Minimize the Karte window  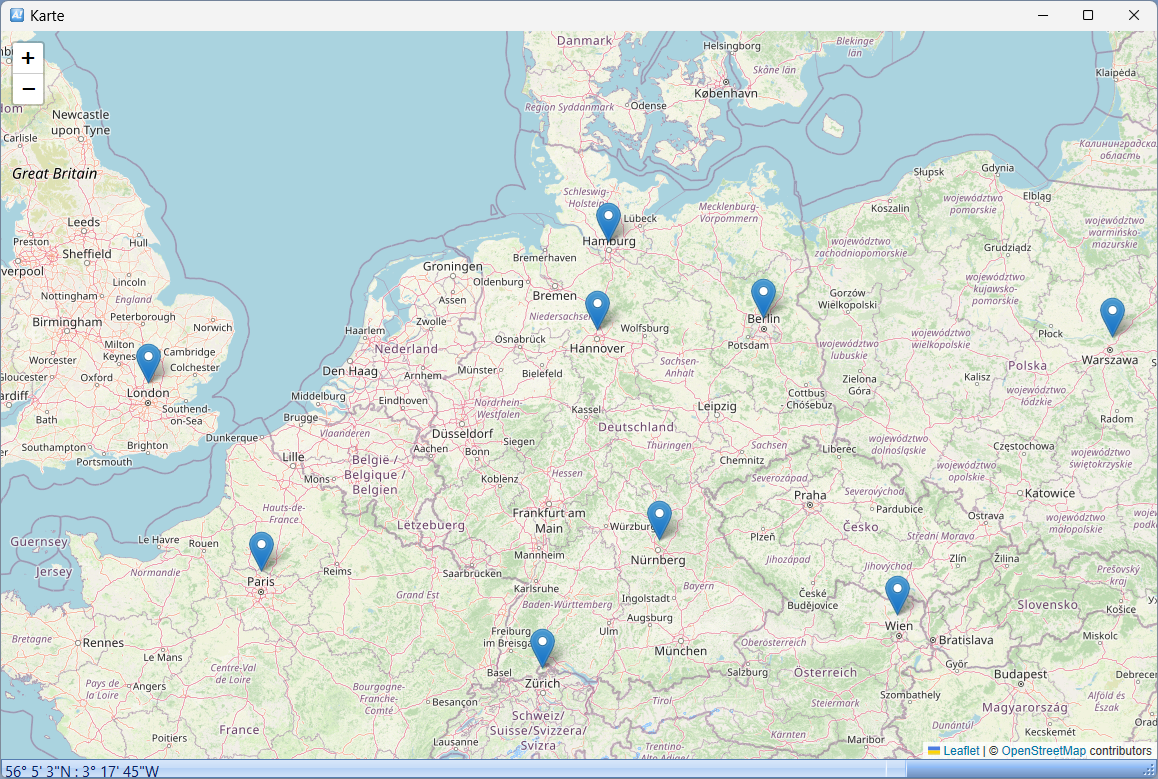click(x=1042, y=15)
